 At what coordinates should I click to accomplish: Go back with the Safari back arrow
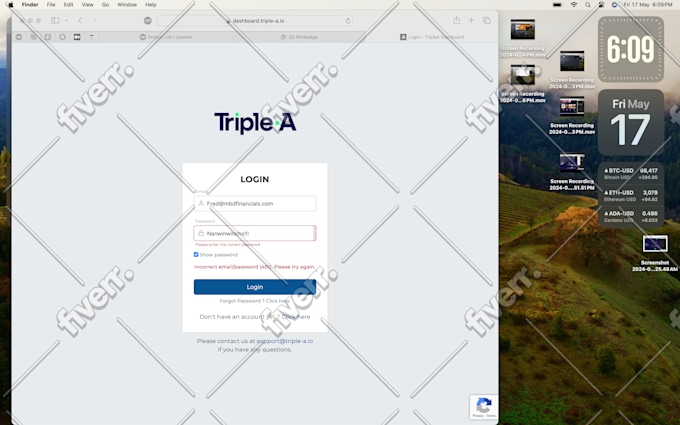tap(80, 20)
